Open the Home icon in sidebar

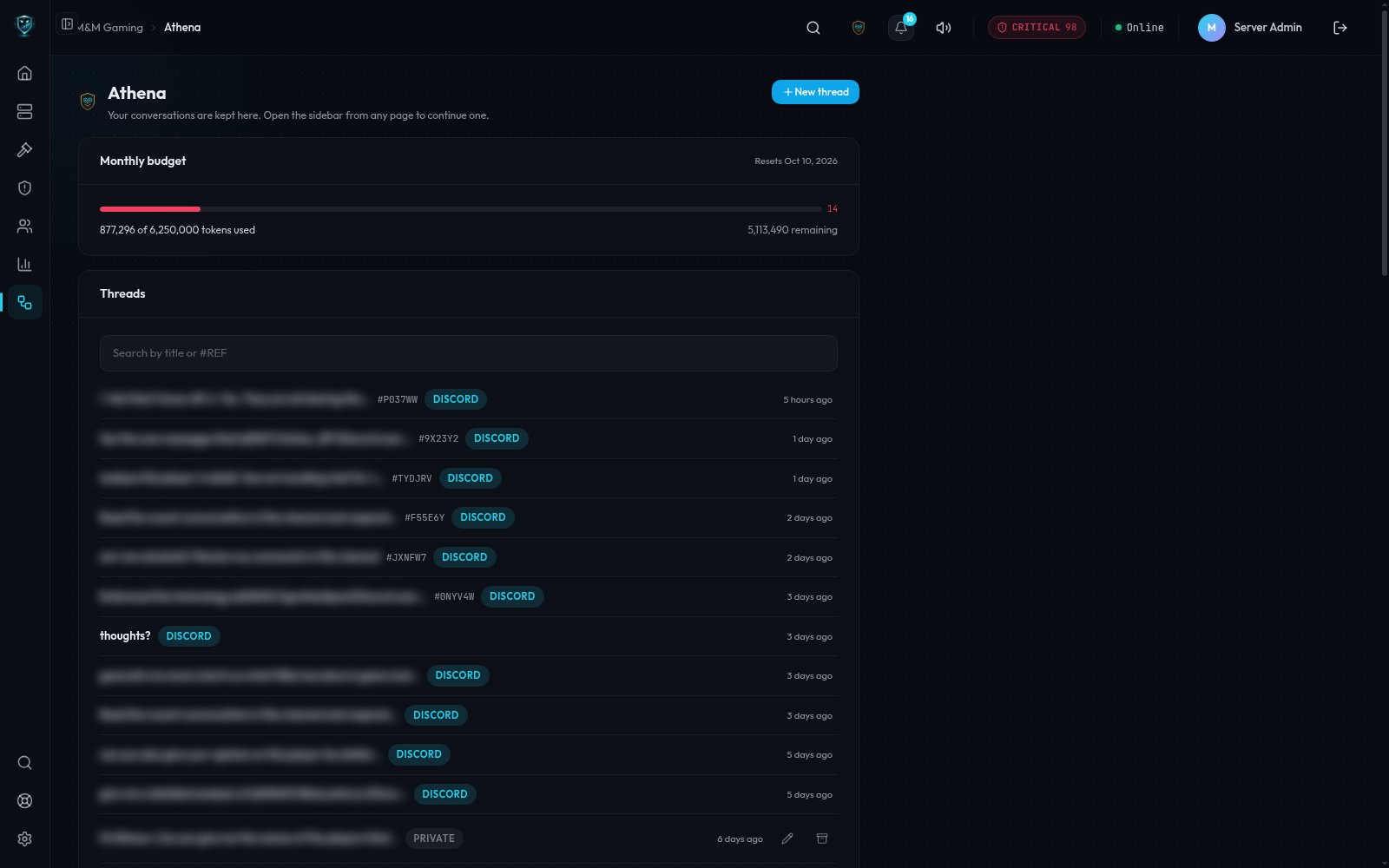(x=24, y=73)
